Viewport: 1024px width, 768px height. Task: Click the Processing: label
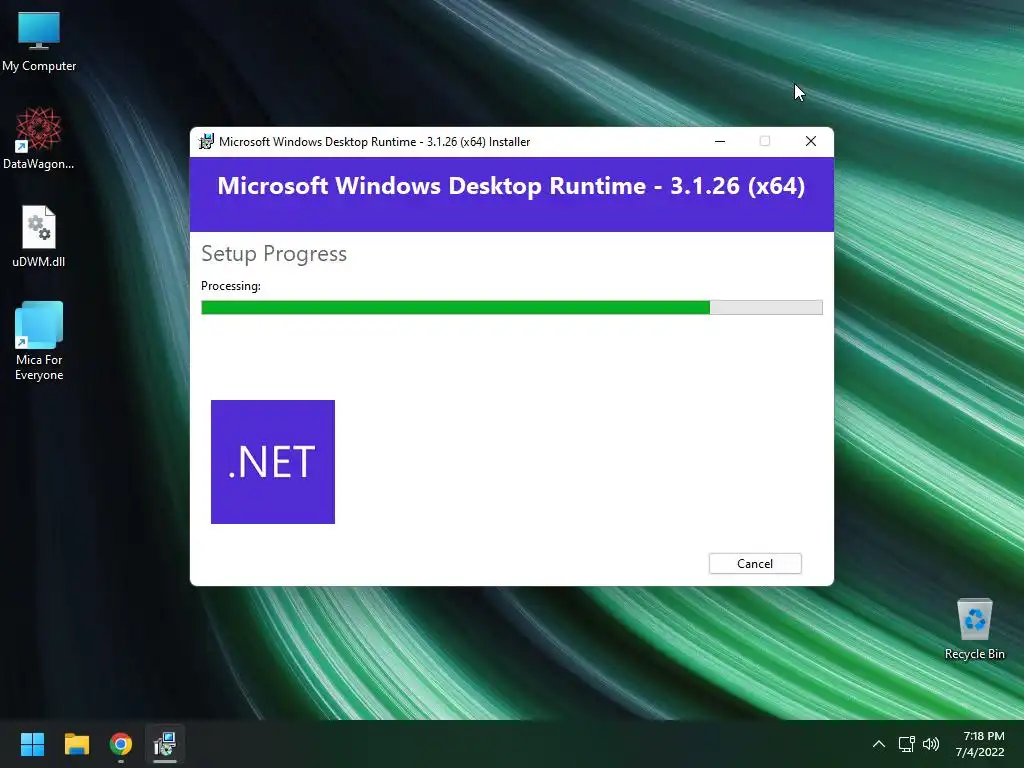coord(231,286)
